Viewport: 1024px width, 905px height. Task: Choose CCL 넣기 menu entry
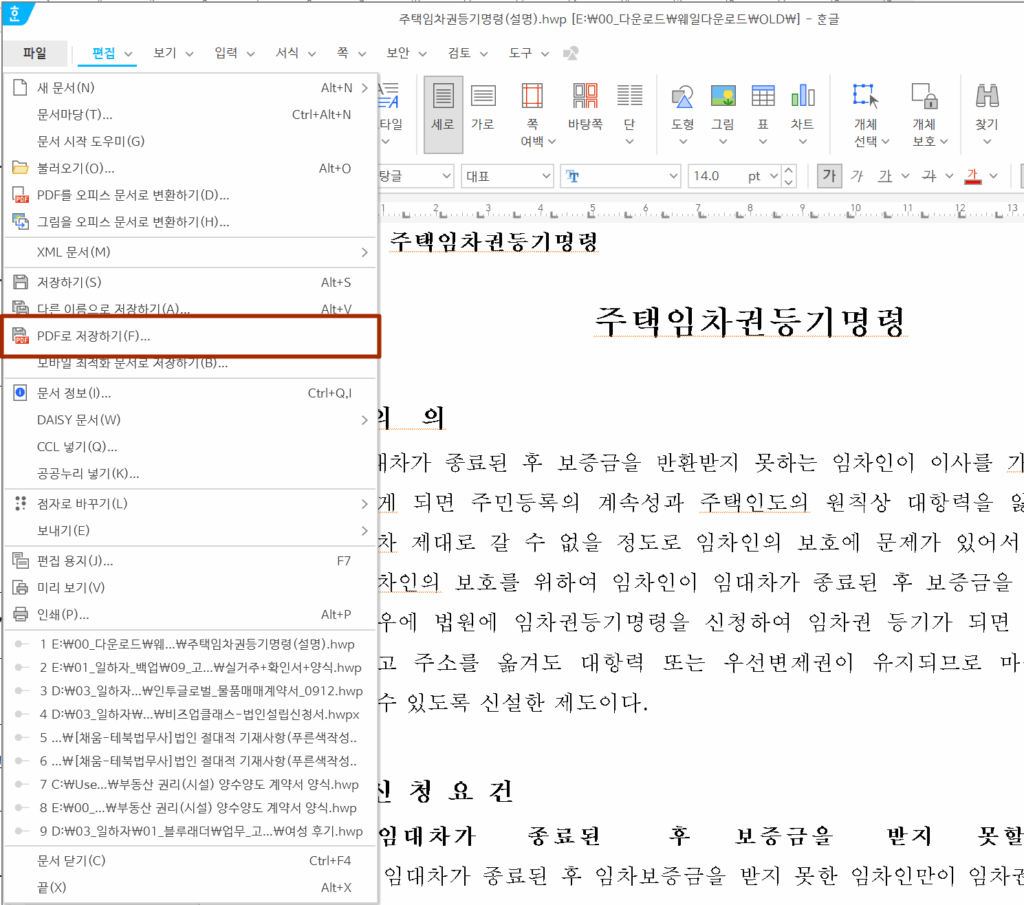191,447
